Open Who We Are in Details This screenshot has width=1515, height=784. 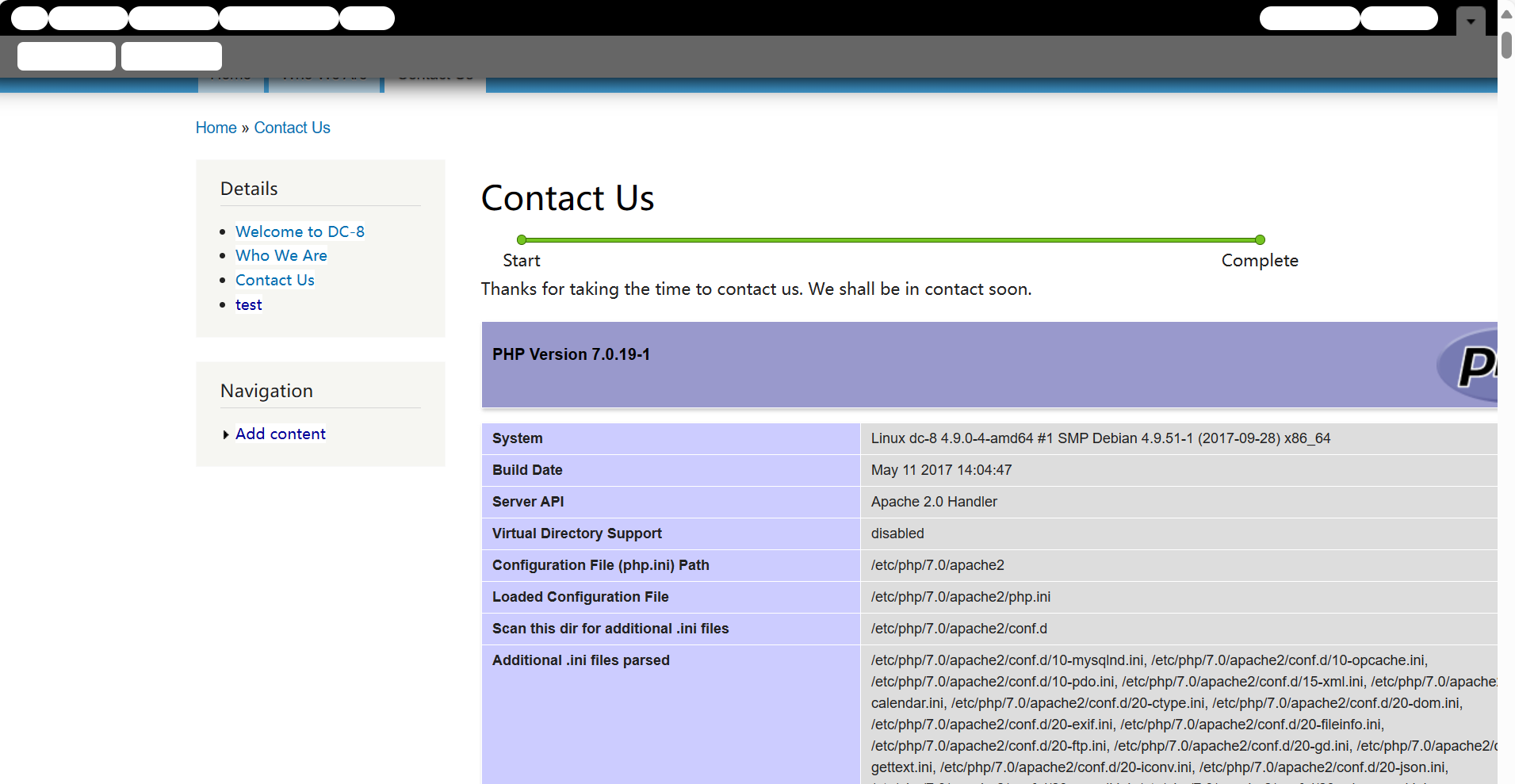[x=281, y=255]
